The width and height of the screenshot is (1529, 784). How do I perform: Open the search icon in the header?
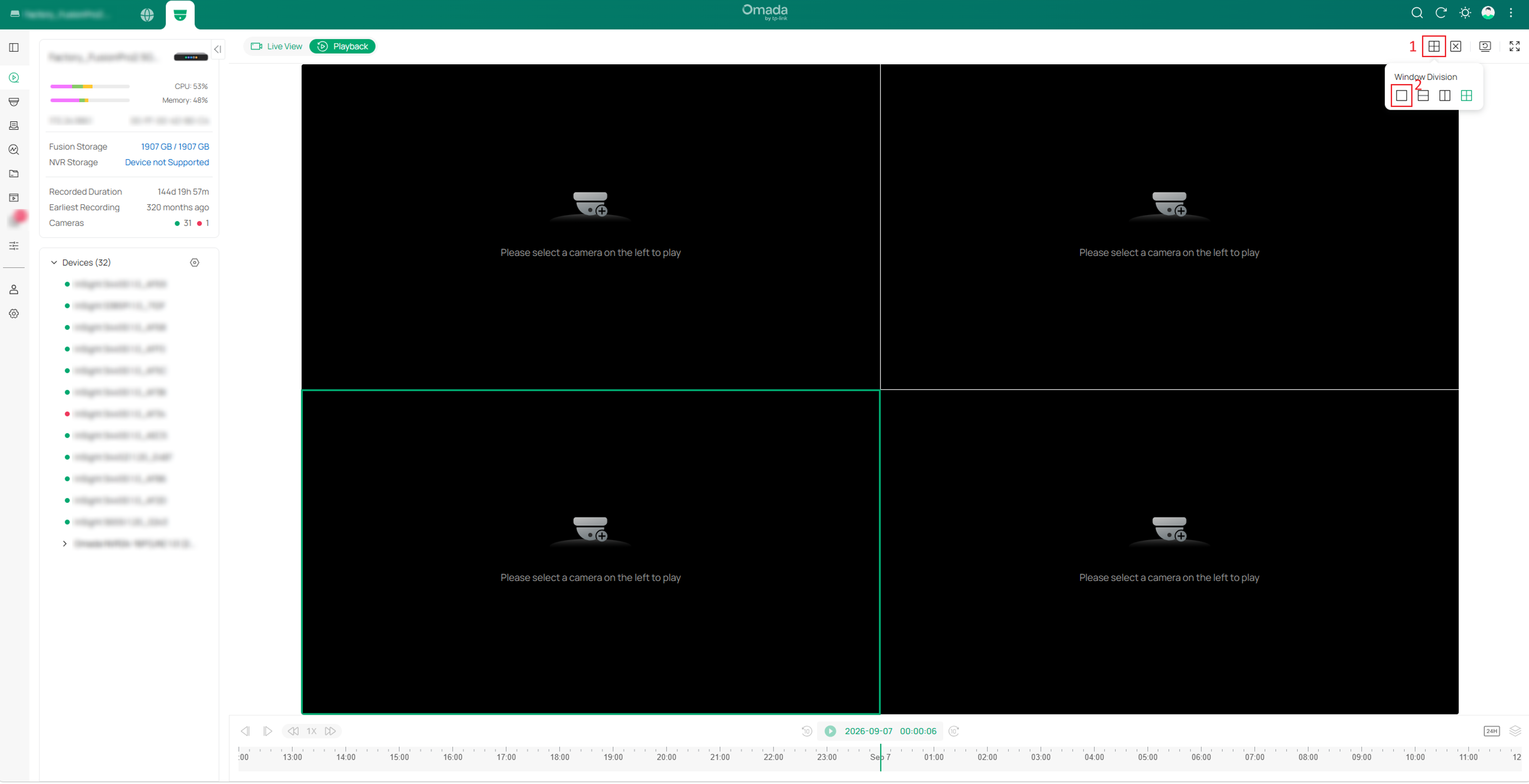pos(1417,13)
